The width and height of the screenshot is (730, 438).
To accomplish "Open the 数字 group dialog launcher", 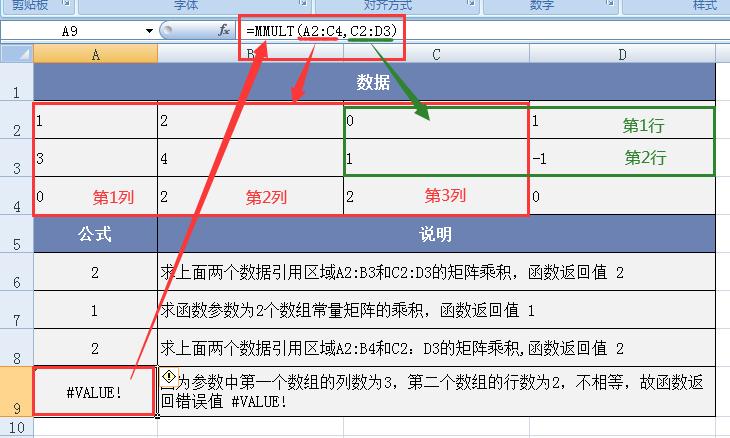I will click(x=610, y=3).
